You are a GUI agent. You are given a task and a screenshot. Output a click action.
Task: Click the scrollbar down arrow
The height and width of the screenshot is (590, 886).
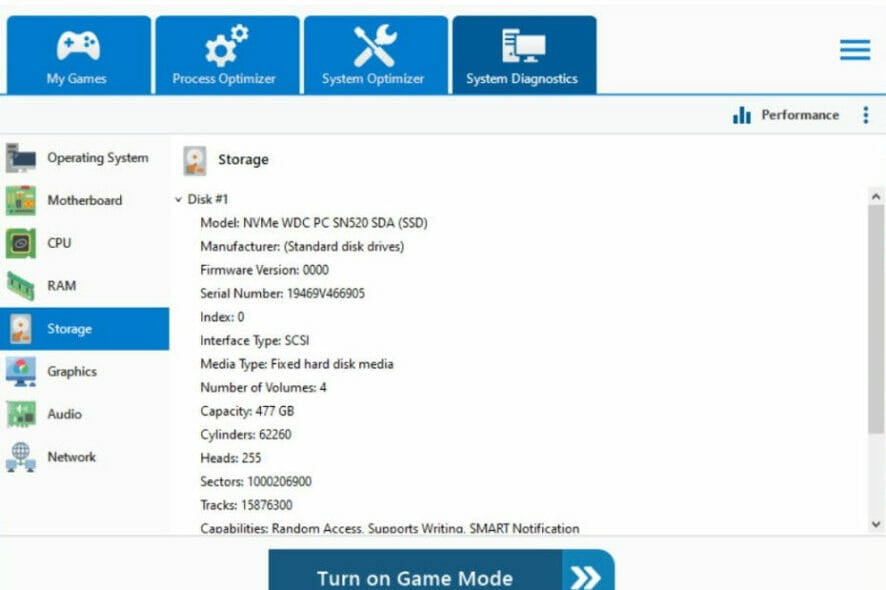[876, 524]
